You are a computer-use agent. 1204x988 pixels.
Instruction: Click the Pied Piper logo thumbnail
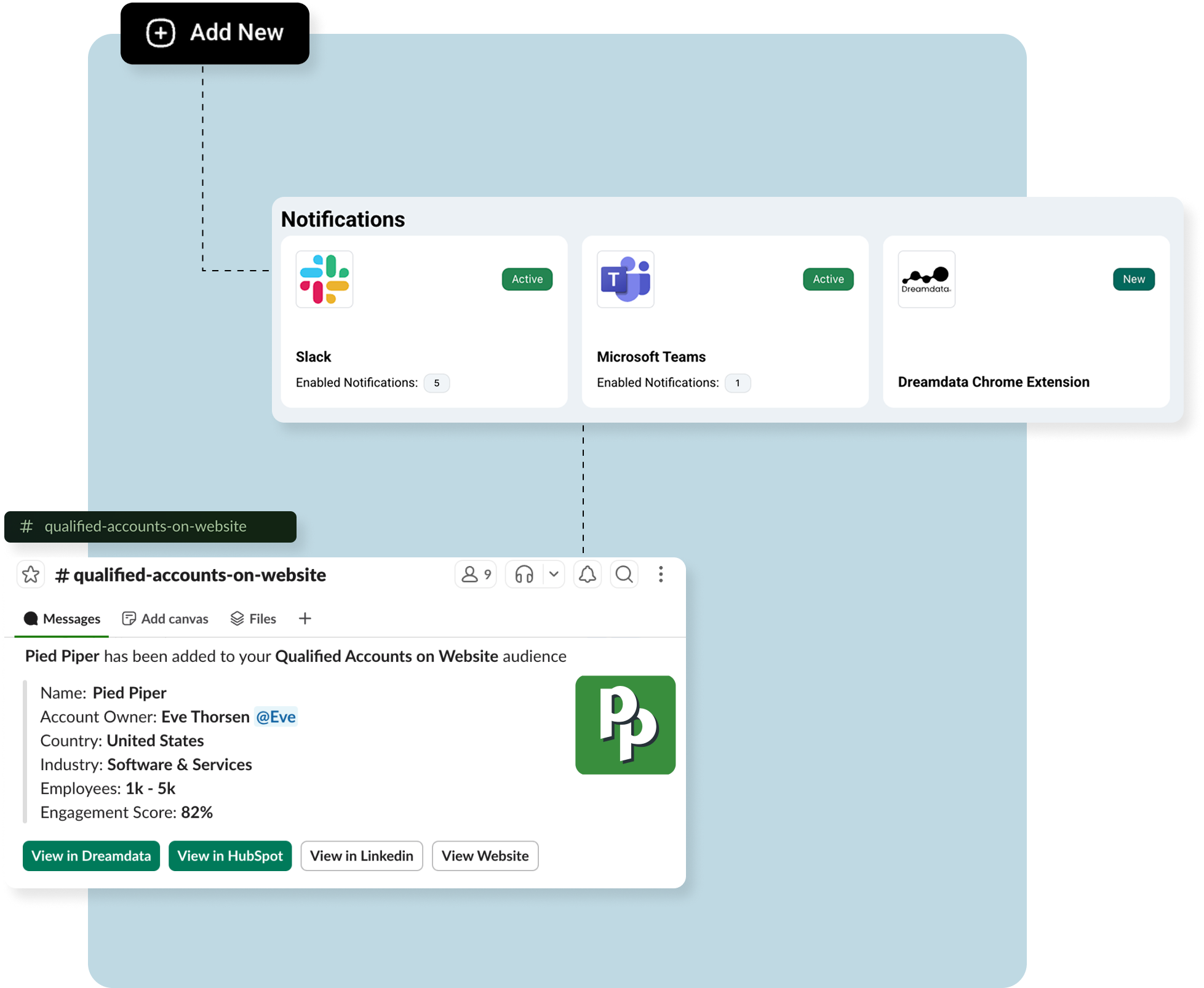point(625,725)
